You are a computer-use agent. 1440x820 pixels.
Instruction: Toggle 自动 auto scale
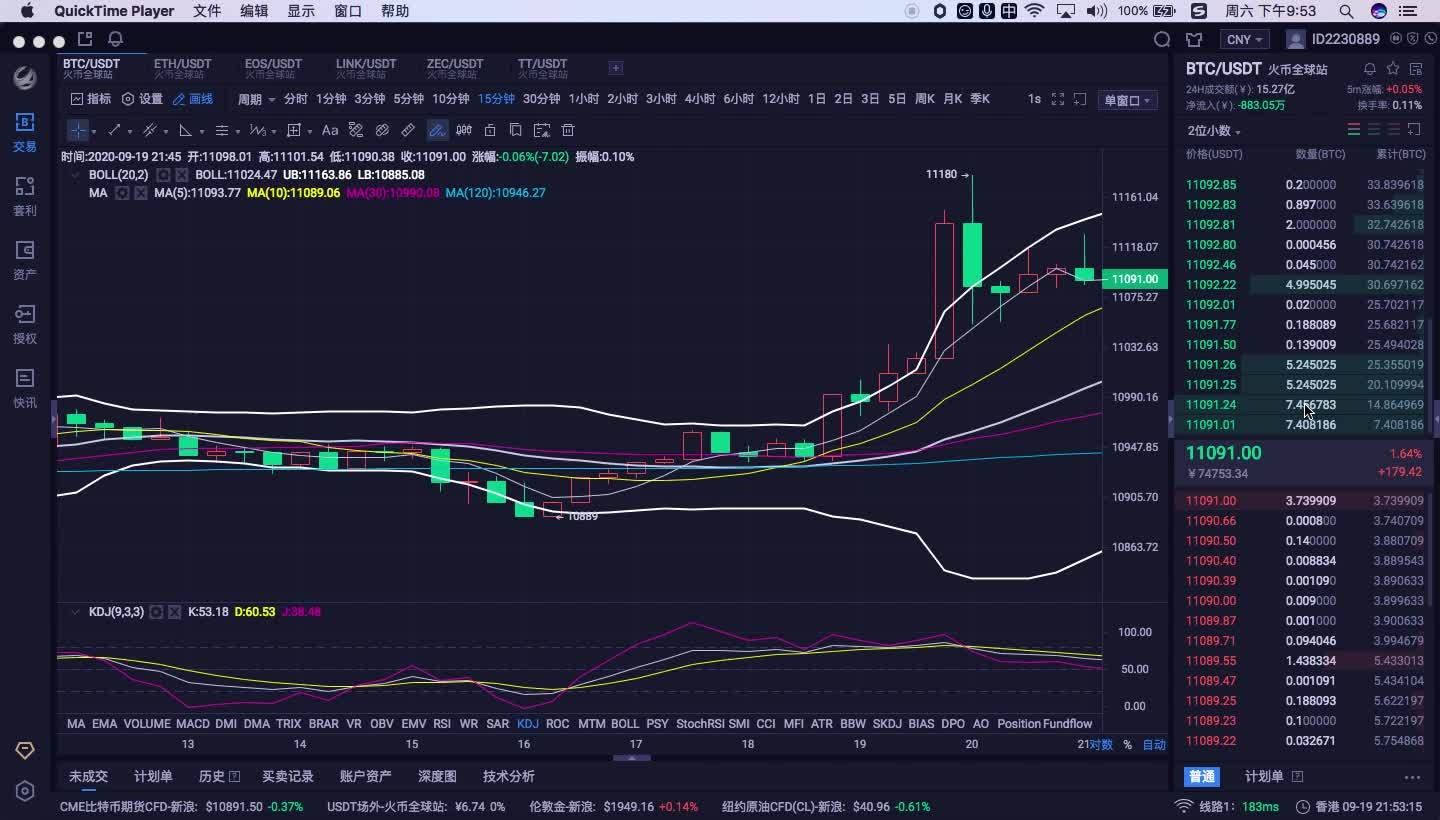click(1154, 744)
